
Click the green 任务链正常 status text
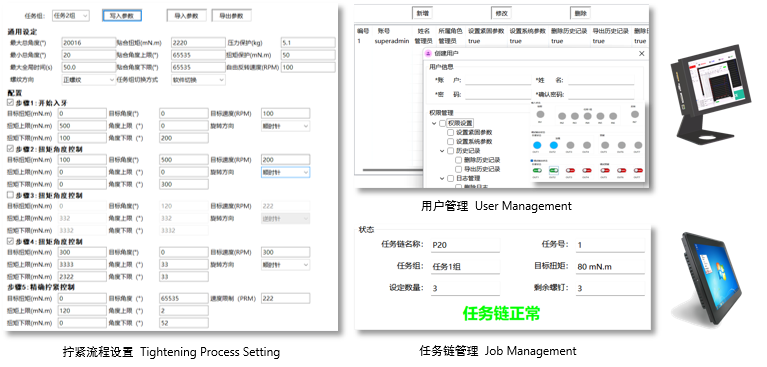coord(501,313)
